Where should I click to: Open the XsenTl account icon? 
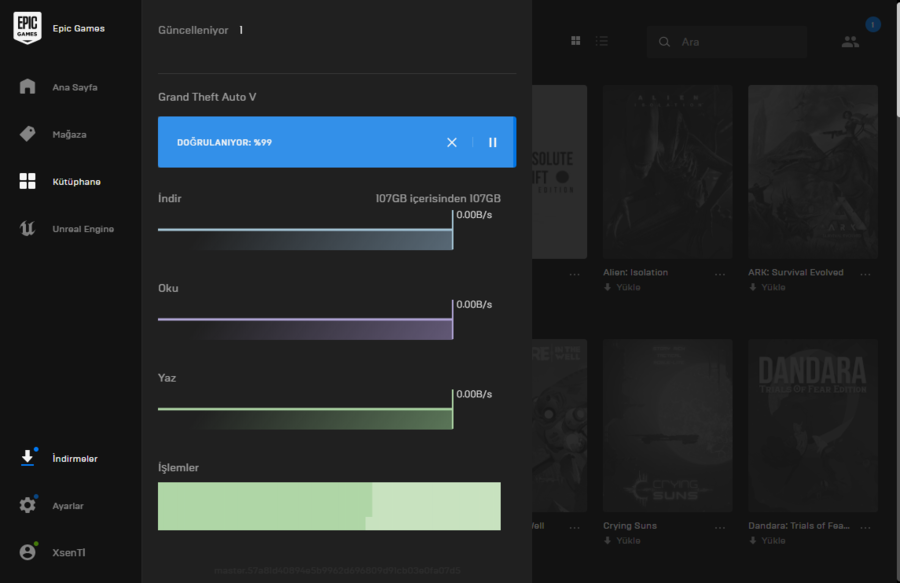coord(27,552)
